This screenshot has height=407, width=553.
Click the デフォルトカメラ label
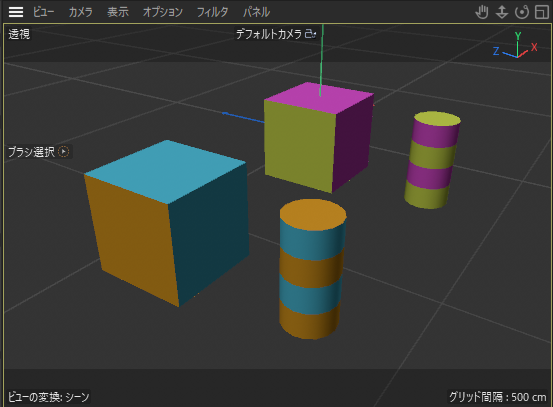tap(269, 34)
